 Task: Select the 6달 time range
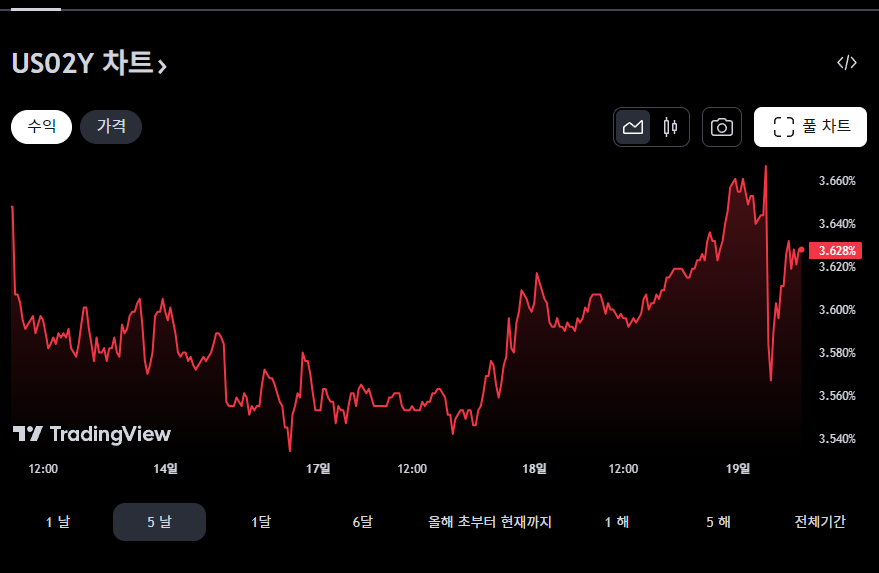362,522
